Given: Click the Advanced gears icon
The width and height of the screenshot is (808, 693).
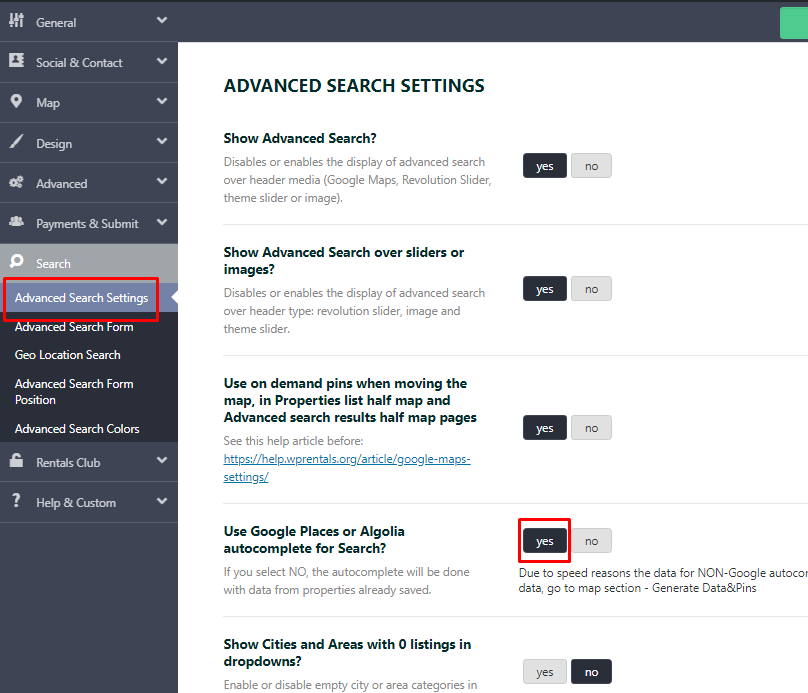Looking at the screenshot, I should pos(16,183).
